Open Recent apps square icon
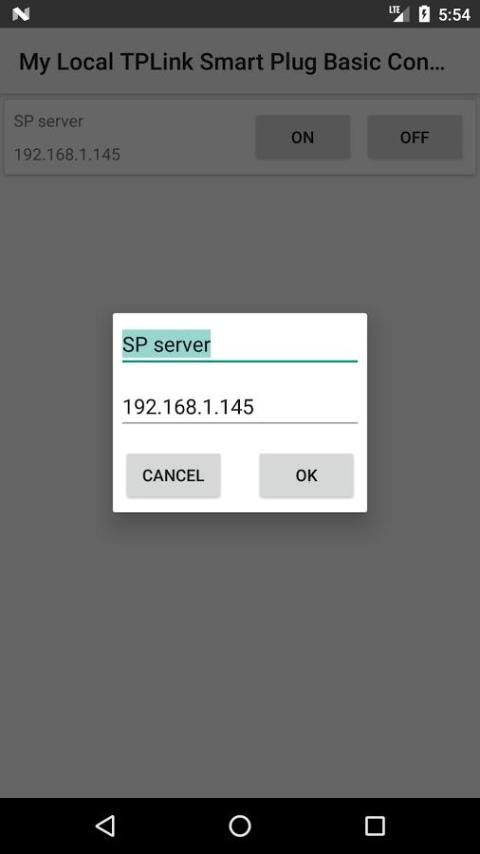Image resolution: width=480 pixels, height=854 pixels. click(375, 826)
